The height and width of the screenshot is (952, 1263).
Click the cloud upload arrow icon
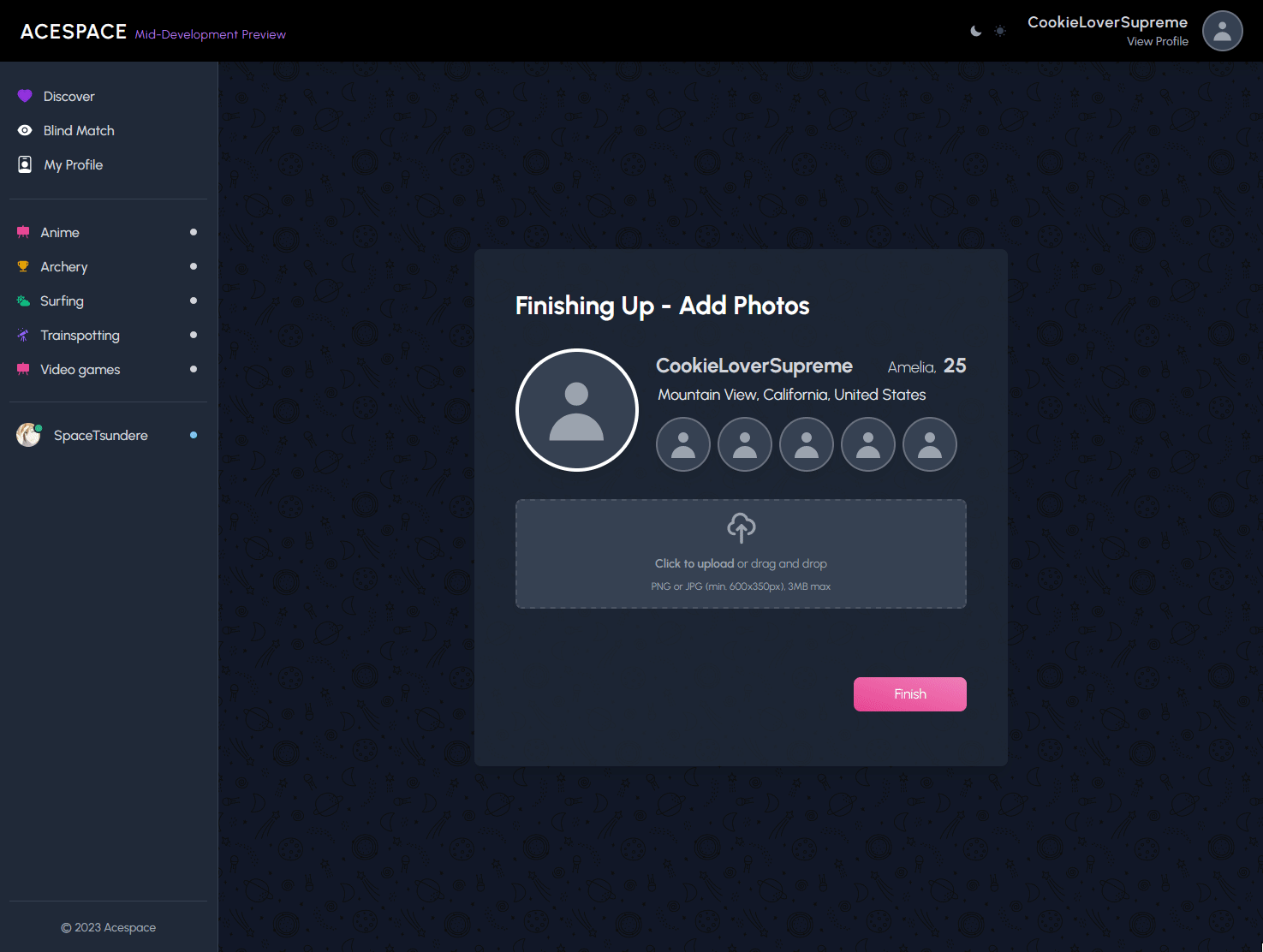tap(742, 527)
